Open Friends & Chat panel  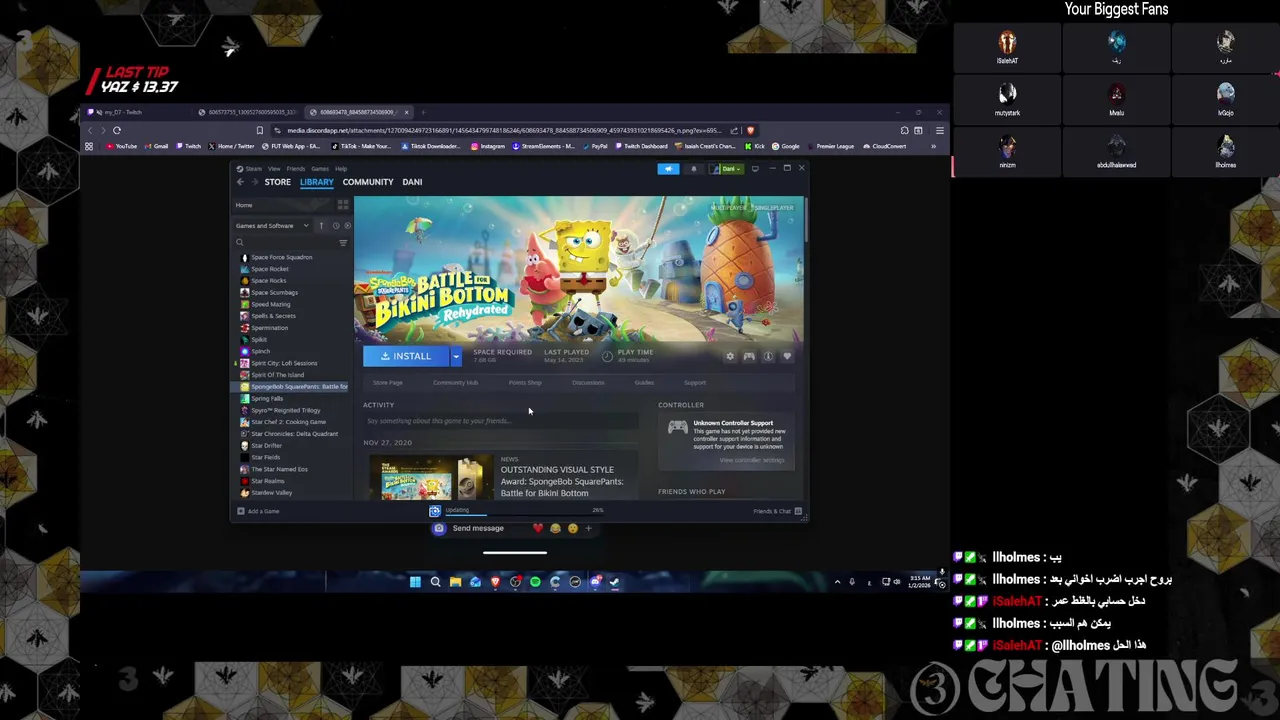[776, 511]
